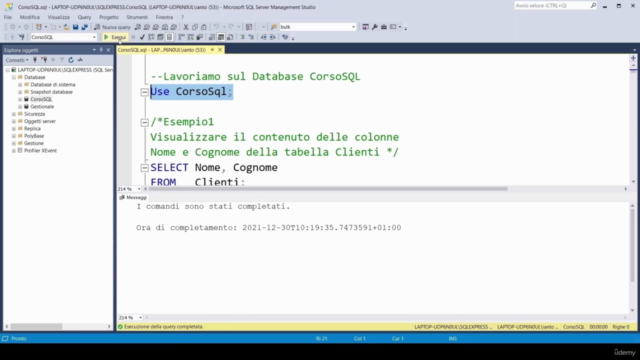Open the Modifica menu
Image resolution: width=640 pixels, height=360 pixels.
click(30, 17)
